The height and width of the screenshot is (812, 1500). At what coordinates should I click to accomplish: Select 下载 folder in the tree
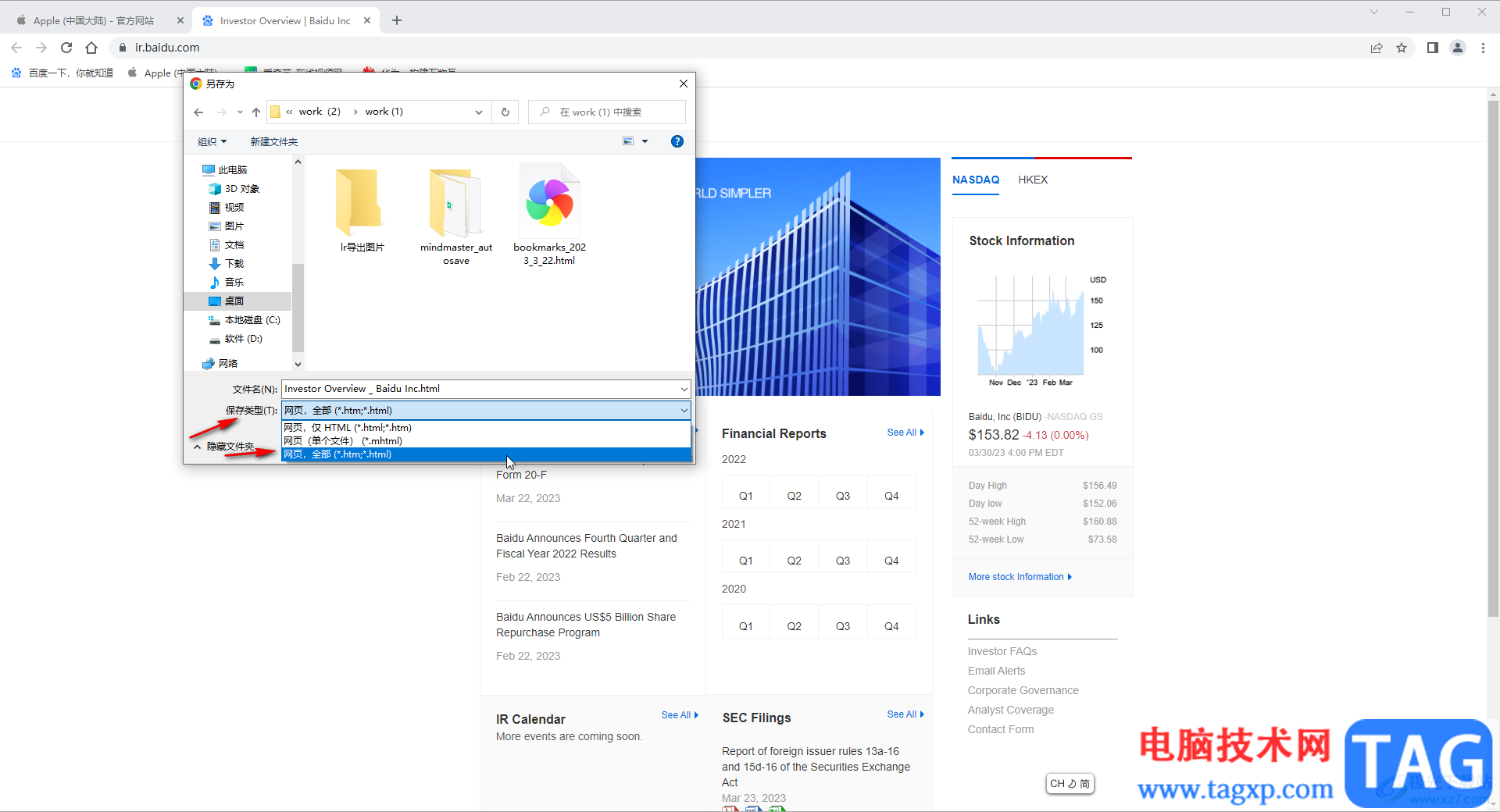pyautogui.click(x=234, y=264)
